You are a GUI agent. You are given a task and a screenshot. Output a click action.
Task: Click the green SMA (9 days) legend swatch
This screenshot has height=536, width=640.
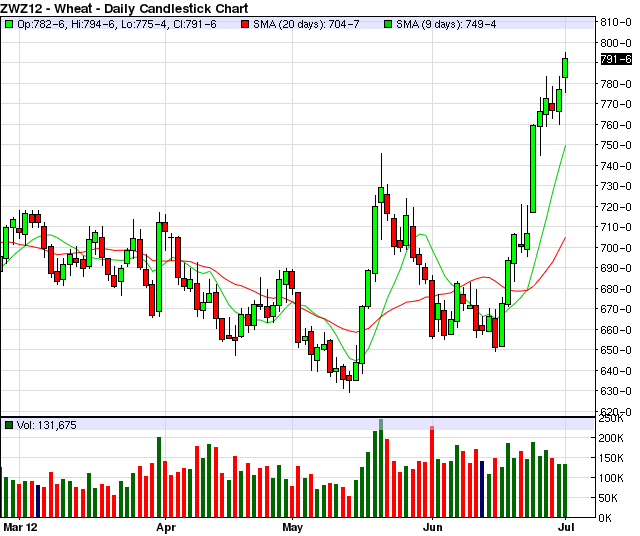pos(388,24)
